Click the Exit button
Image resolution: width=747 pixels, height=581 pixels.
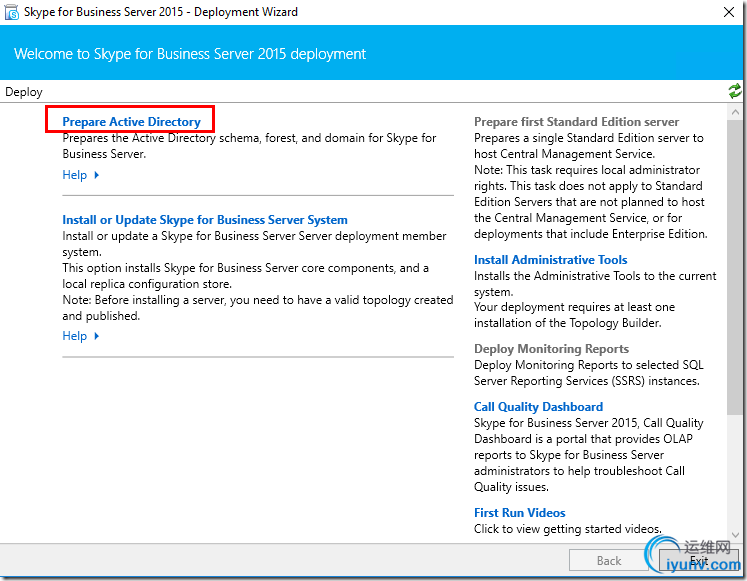point(699,561)
